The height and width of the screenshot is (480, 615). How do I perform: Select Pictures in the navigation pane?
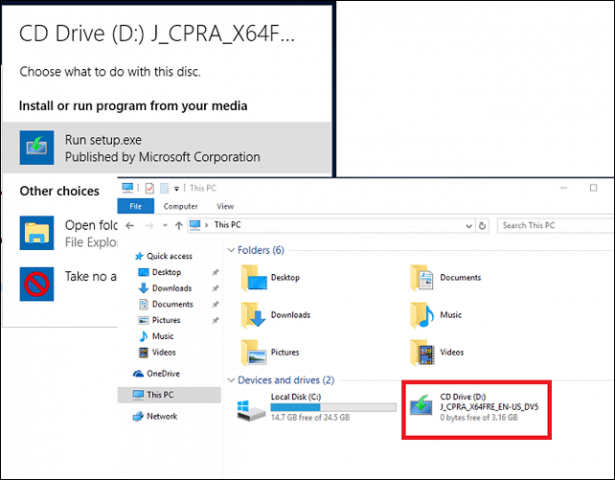[160, 320]
